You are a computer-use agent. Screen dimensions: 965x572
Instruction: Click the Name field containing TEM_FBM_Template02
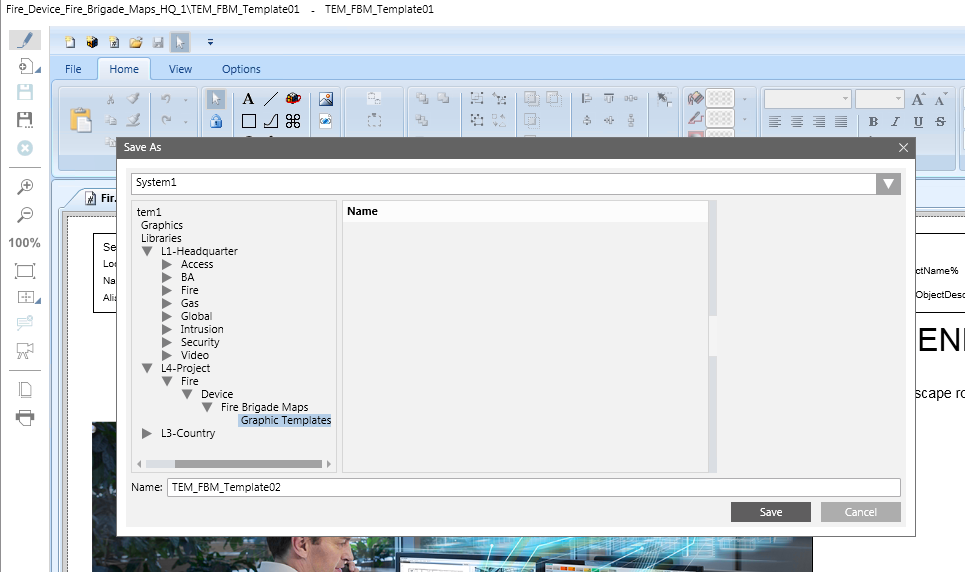tap(533, 488)
